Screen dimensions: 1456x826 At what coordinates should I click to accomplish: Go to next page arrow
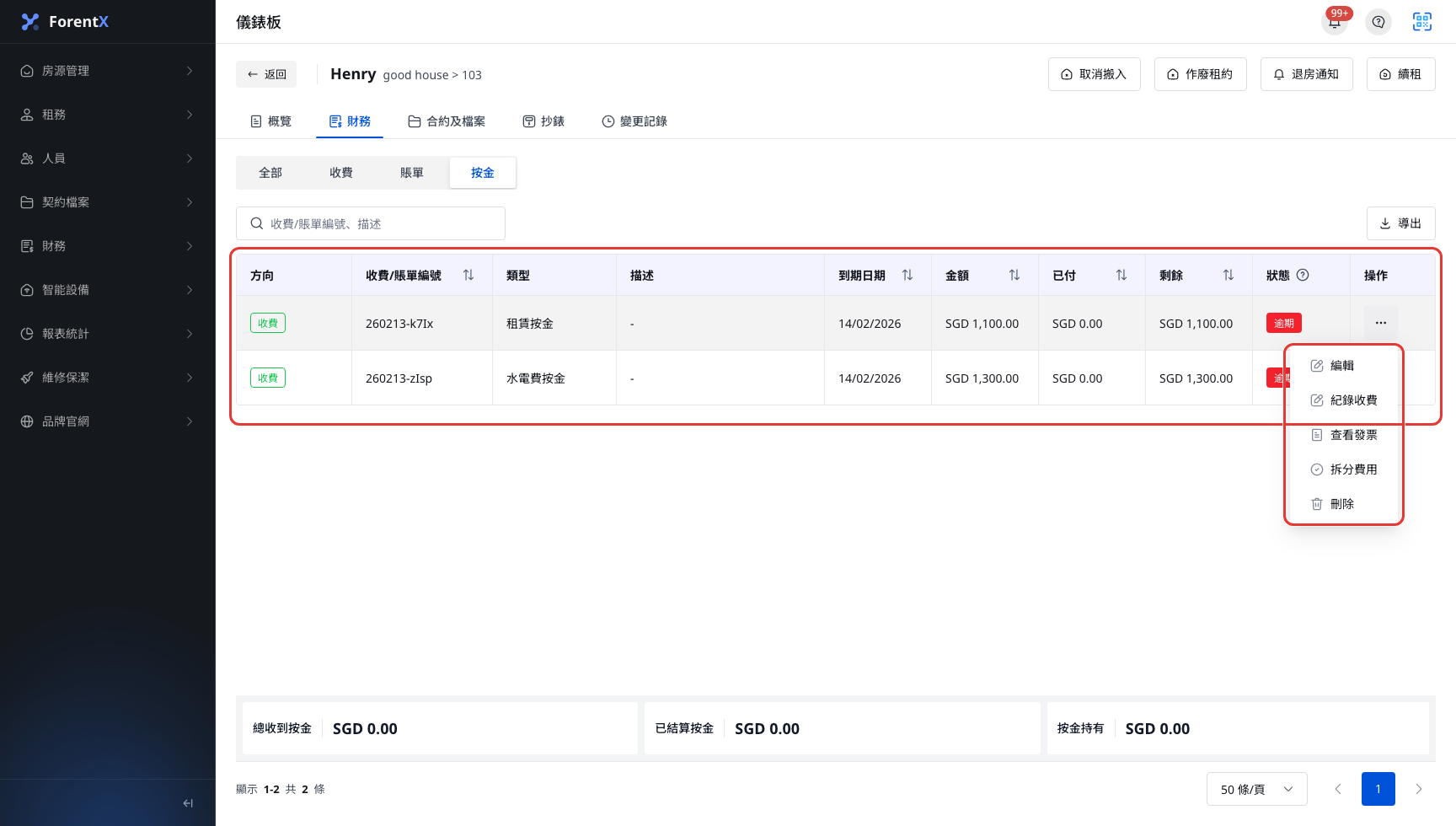tap(1419, 789)
